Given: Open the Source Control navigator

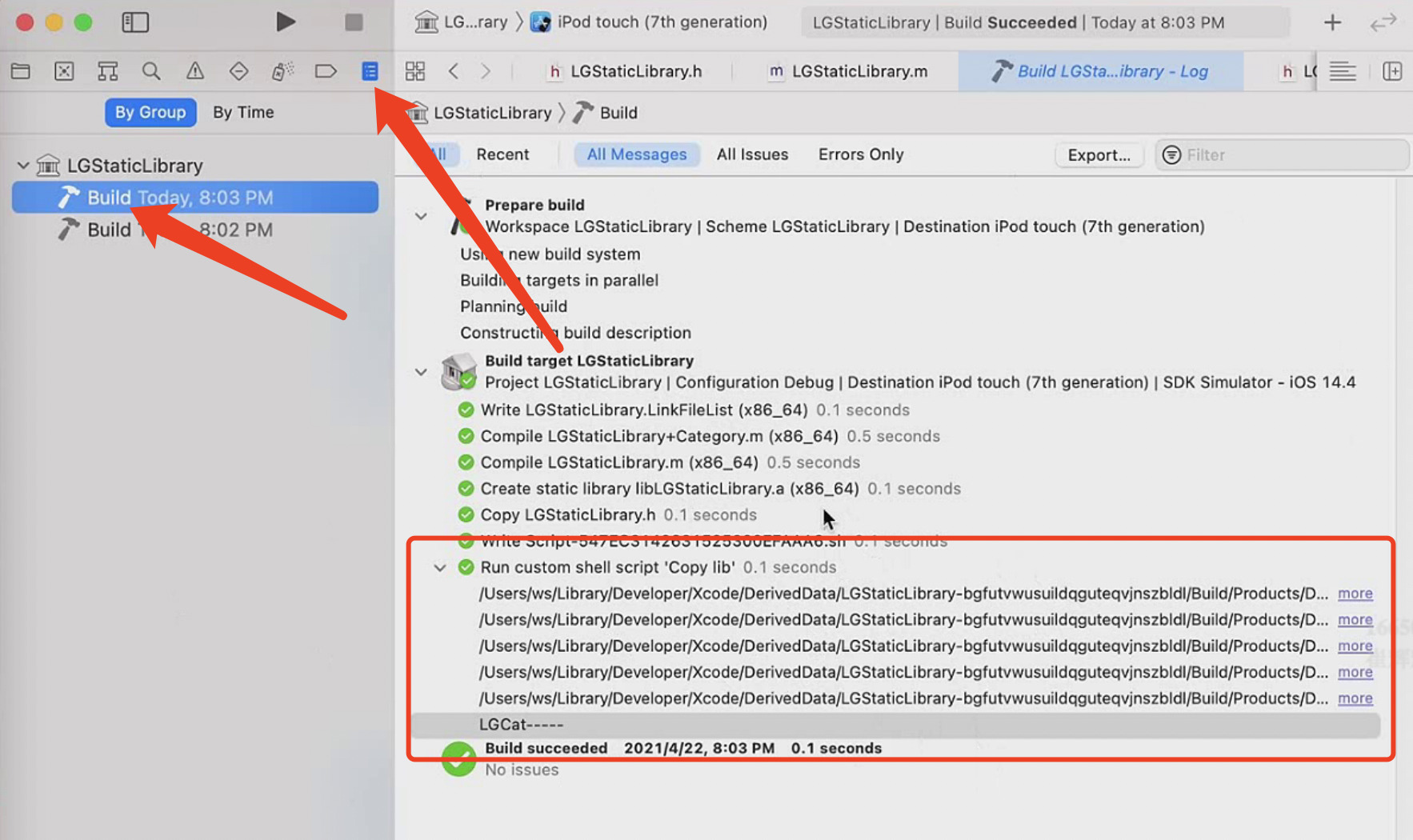Looking at the screenshot, I should pos(64,71).
